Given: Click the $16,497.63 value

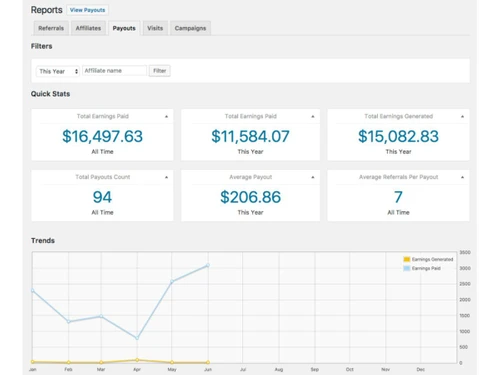Looking at the screenshot, I should (x=102, y=136).
